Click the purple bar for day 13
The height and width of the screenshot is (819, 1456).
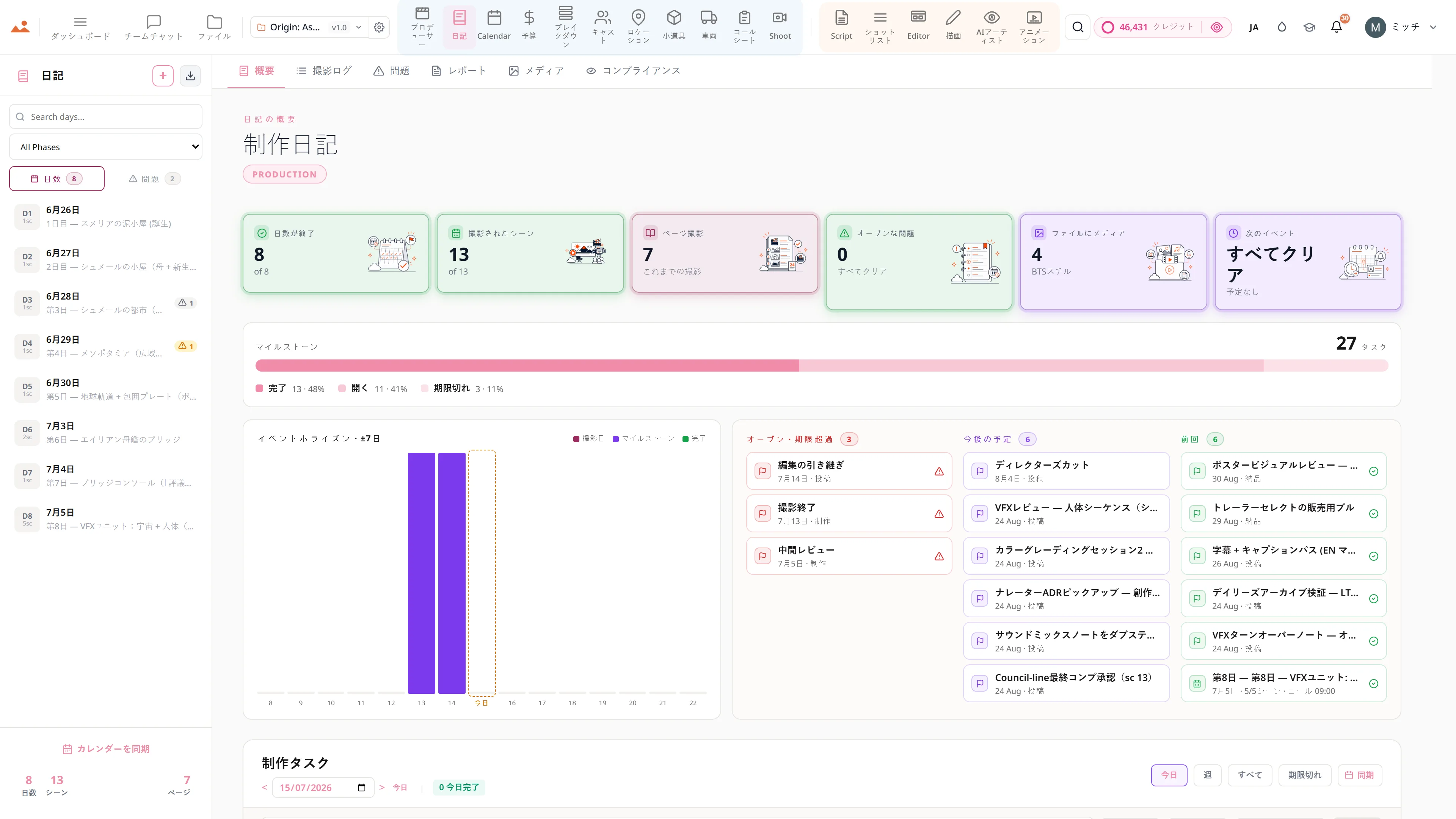point(421,573)
